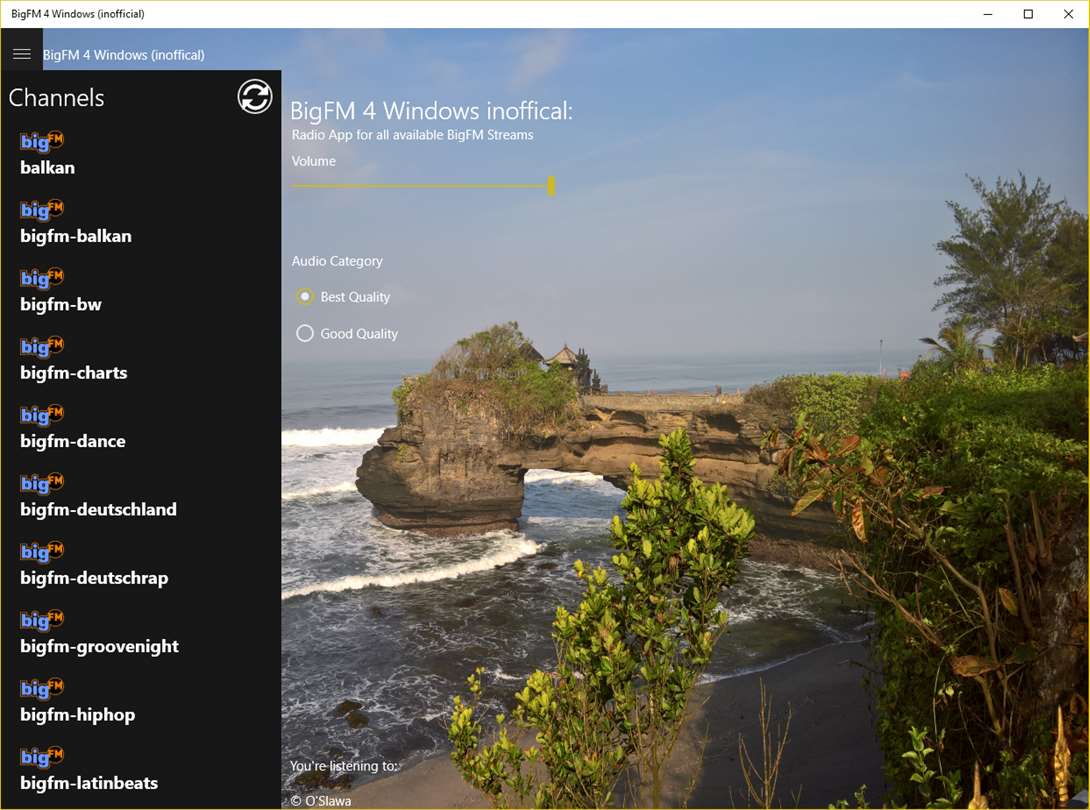This screenshot has width=1090, height=810.
Task: Click the bigFM logo above bigfm-balkan
Action: pyautogui.click(x=42, y=209)
